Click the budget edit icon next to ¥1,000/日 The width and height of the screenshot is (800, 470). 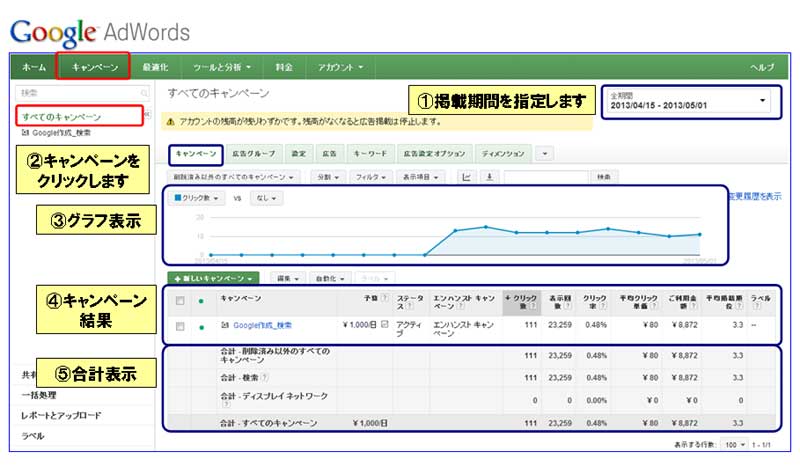385,324
